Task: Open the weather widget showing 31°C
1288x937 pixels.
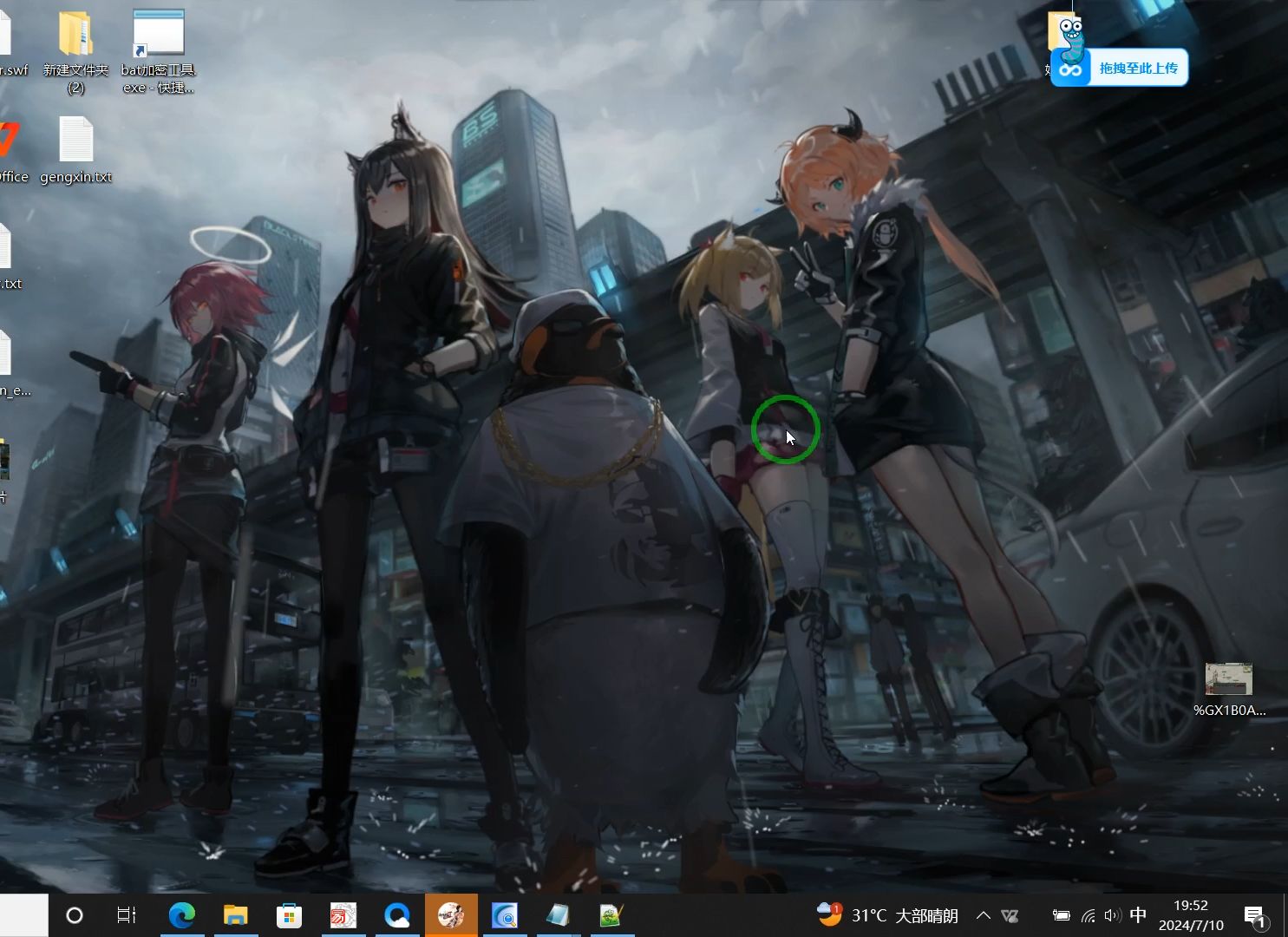Action: [887, 915]
